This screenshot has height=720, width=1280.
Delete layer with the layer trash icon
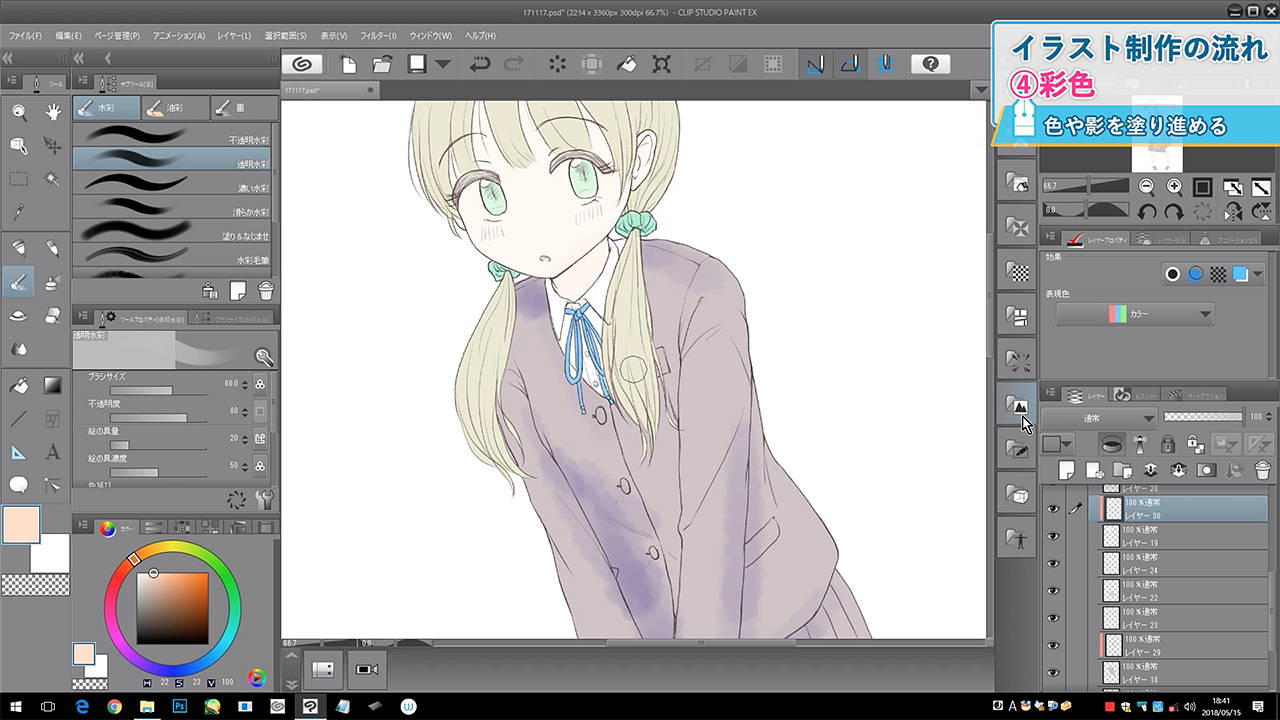click(1262, 469)
